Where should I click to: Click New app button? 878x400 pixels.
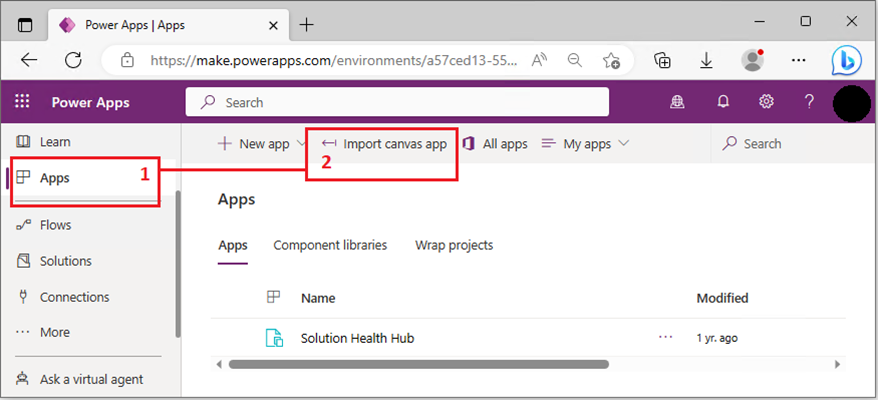tap(253, 144)
